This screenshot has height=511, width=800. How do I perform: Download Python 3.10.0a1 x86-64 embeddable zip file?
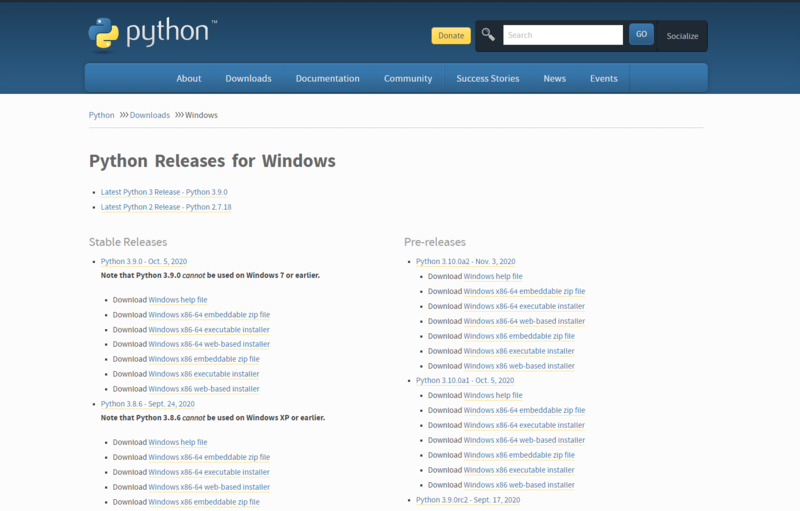pos(524,410)
